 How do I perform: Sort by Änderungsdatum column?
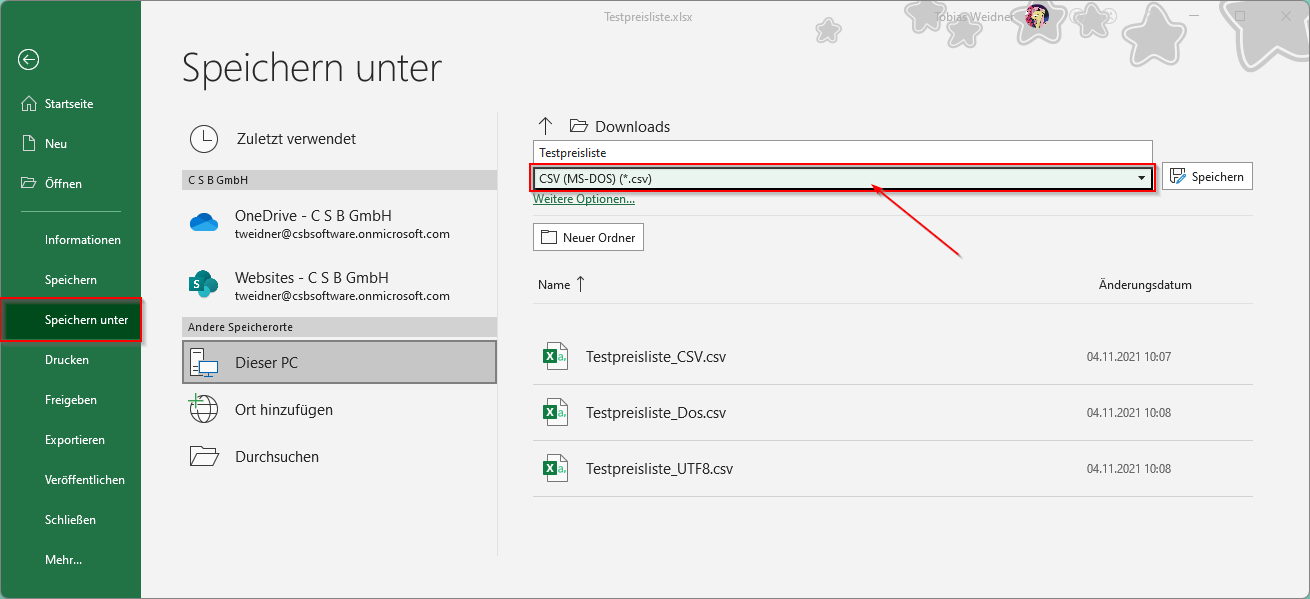(1145, 285)
